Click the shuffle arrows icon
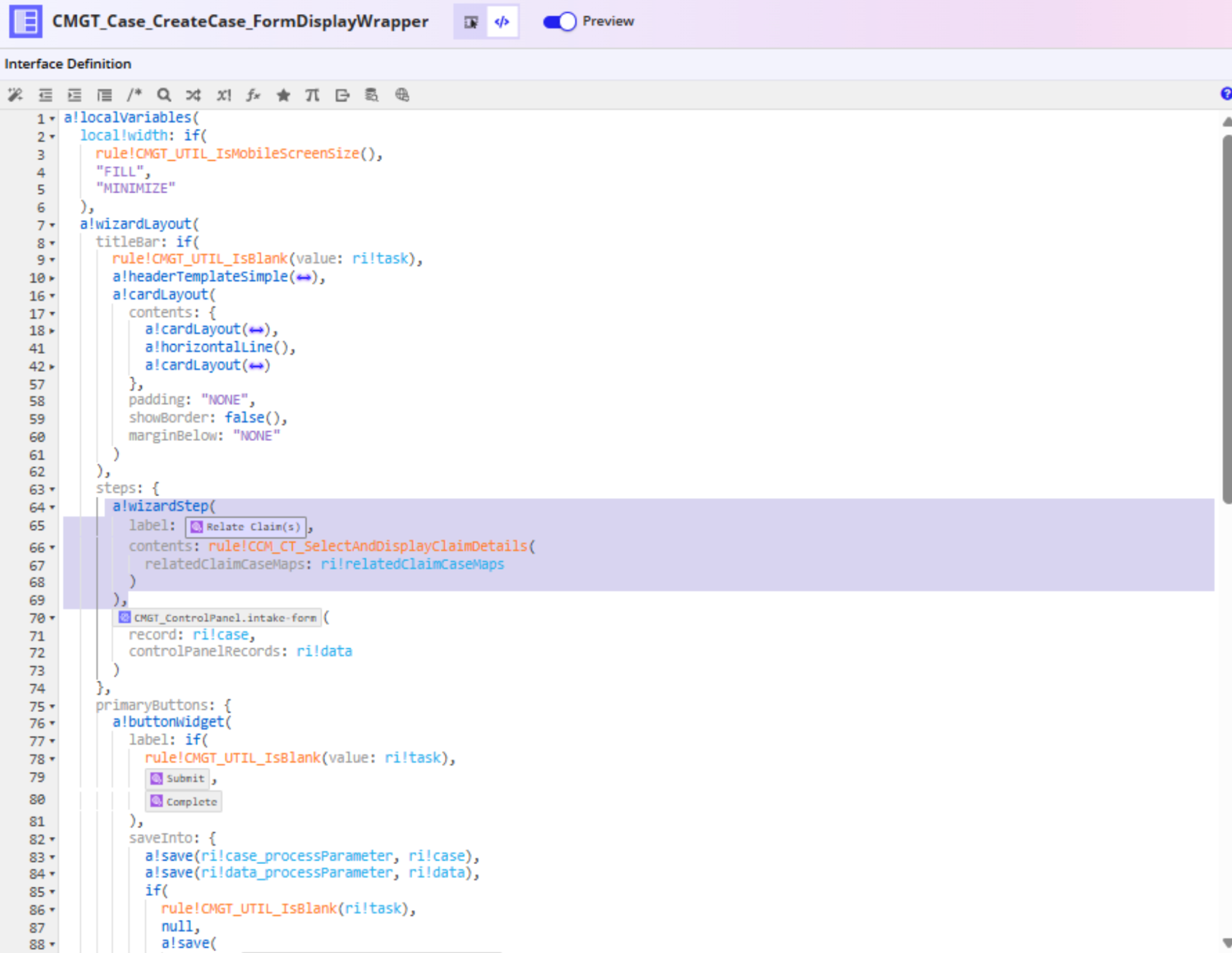Screen dimensions: 1232x953 (193, 95)
